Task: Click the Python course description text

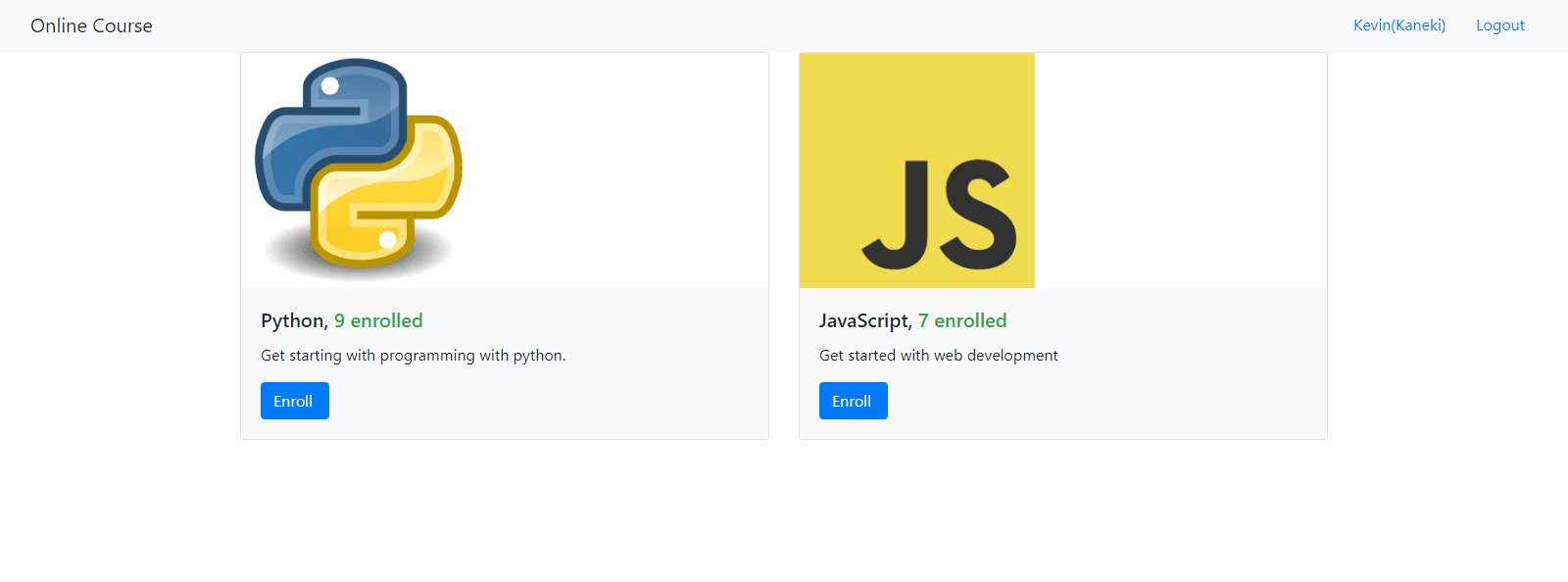Action: 414,356
